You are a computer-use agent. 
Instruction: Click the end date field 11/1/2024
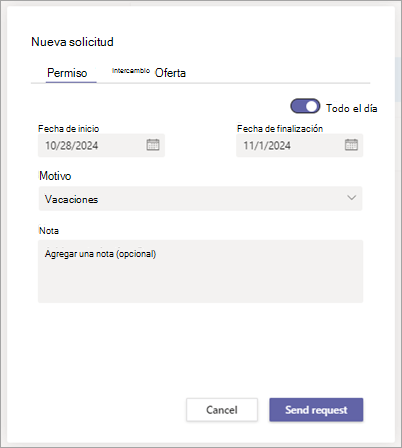point(299,145)
